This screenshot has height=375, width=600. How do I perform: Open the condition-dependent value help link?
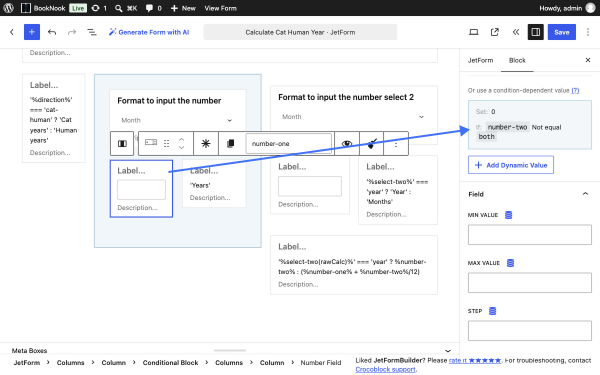point(575,90)
